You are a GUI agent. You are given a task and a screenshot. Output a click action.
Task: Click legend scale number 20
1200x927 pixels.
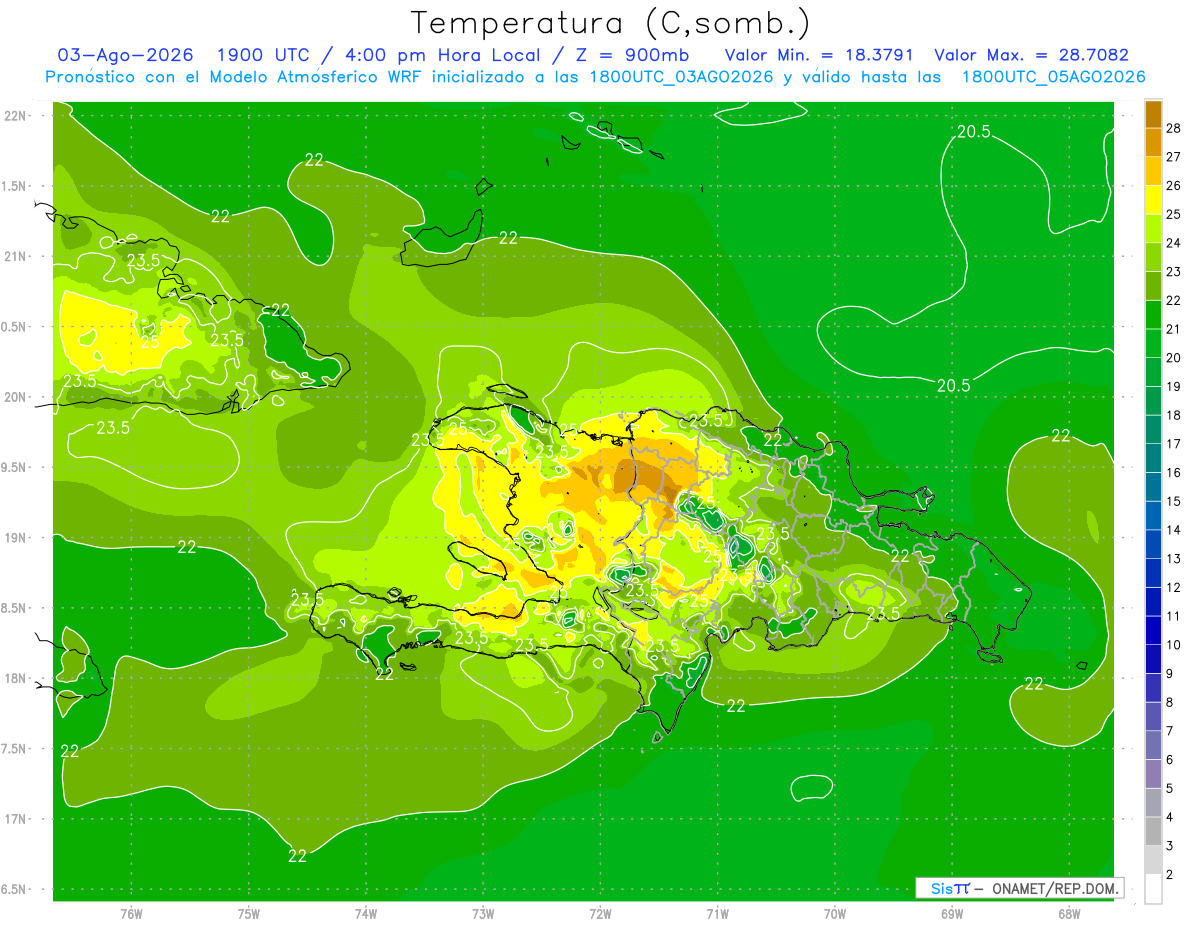pyautogui.click(x=1174, y=358)
